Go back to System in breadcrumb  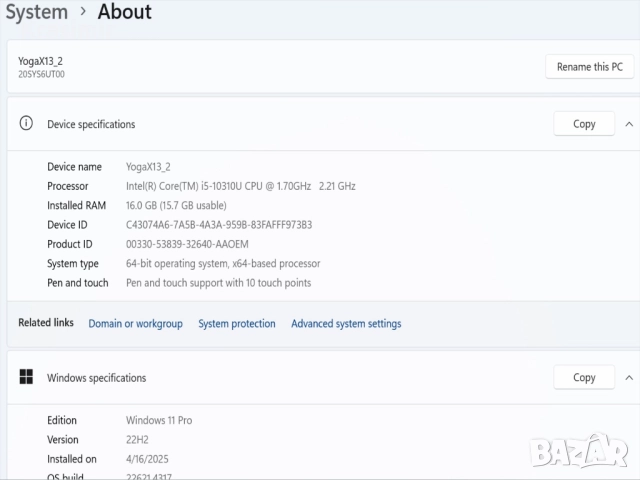coord(37,12)
